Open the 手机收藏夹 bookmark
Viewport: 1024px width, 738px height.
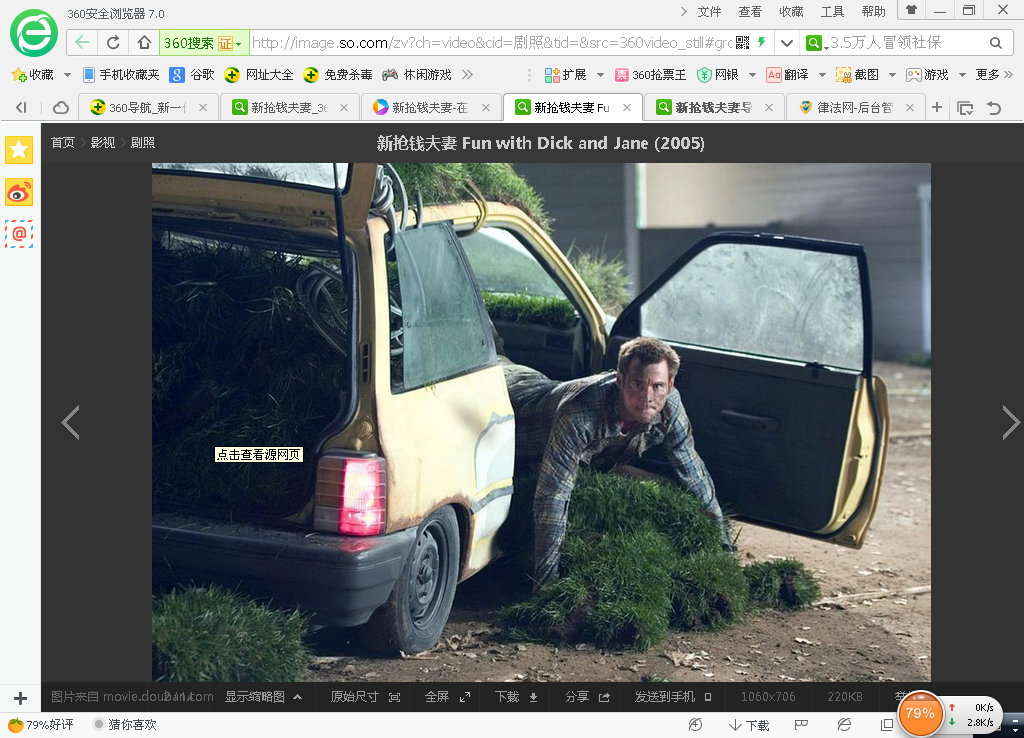(121, 75)
